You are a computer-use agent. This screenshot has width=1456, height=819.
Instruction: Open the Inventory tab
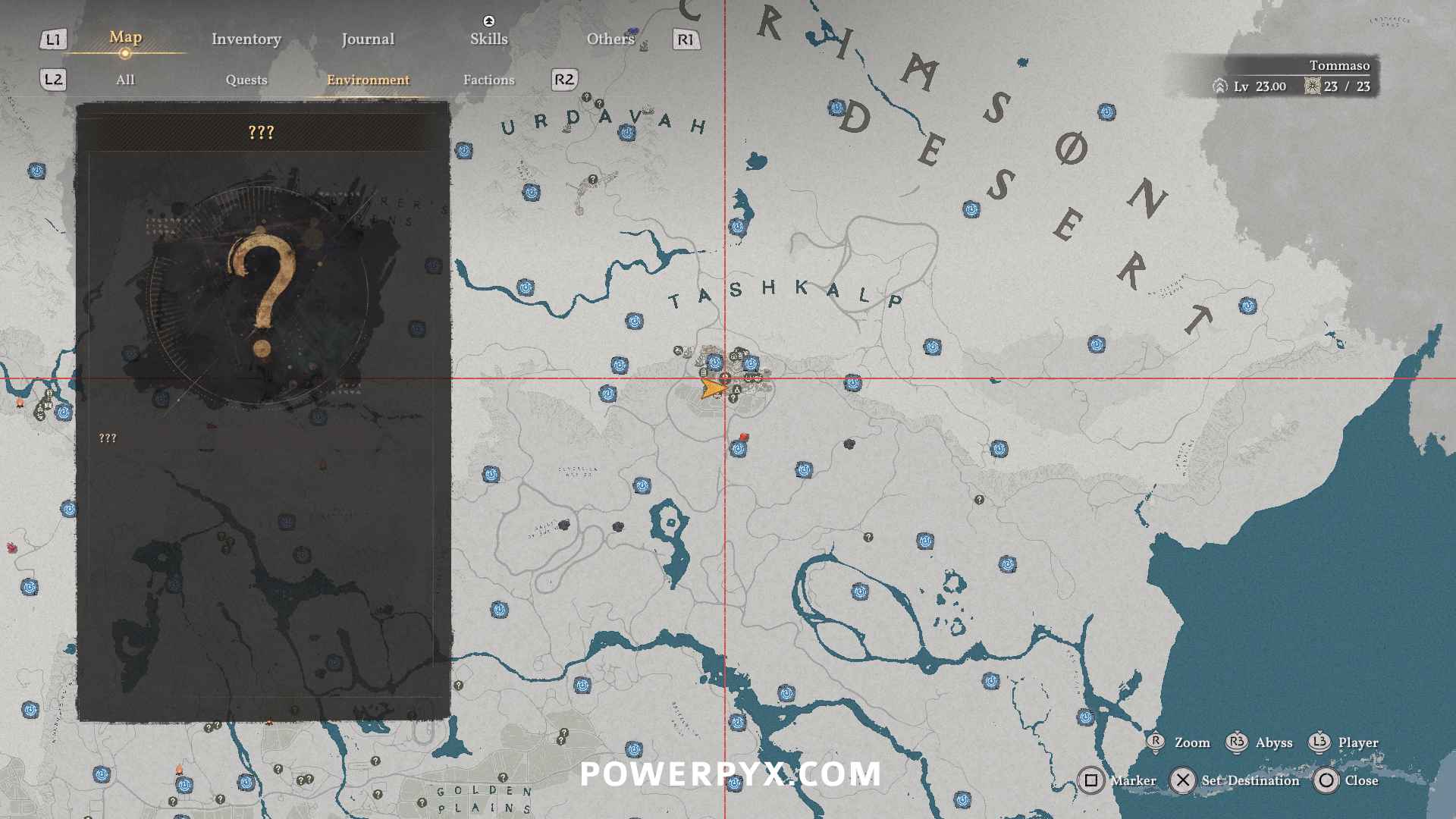[x=246, y=39]
